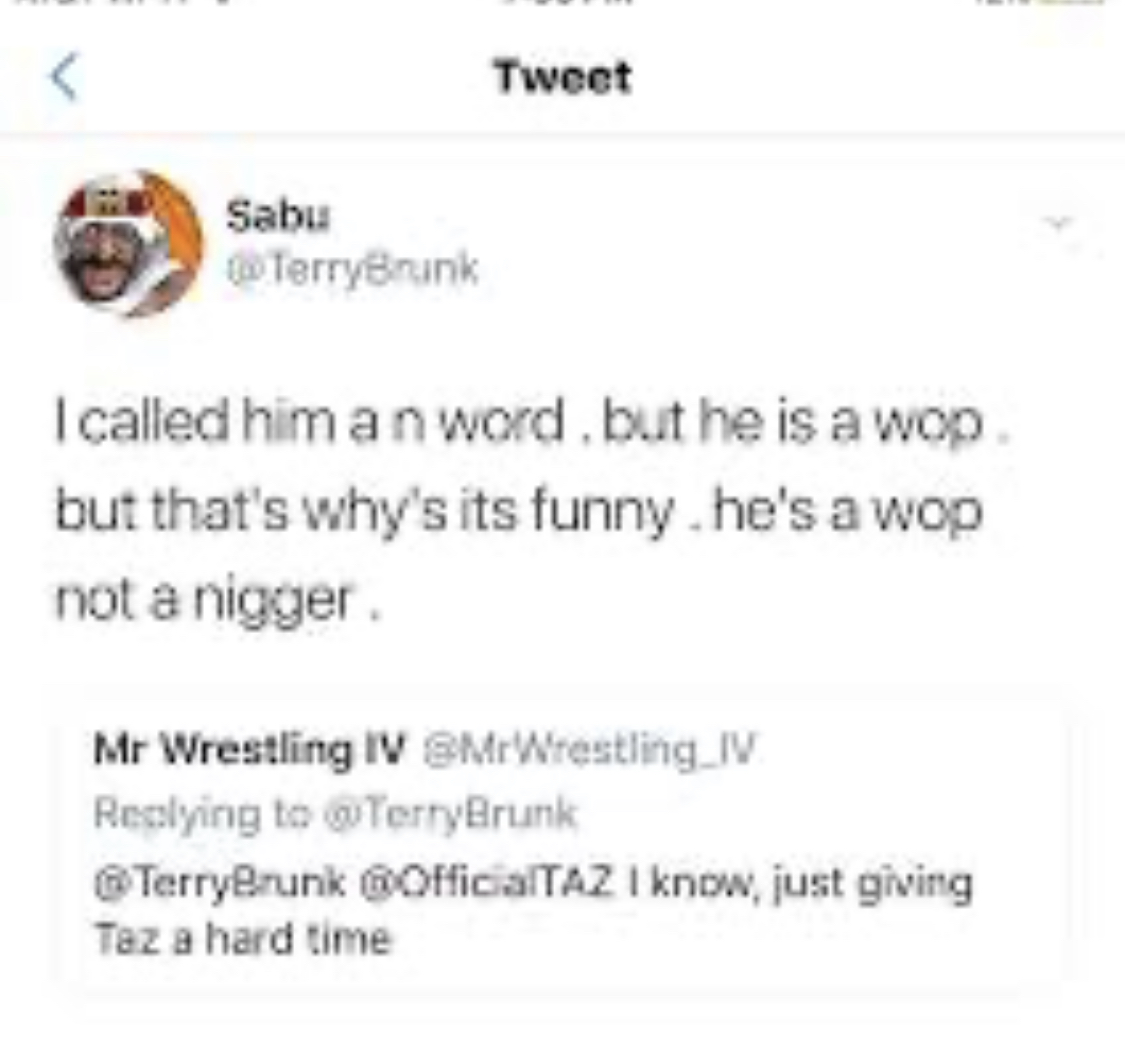Tap the Tweet header title
This screenshot has width=1125, height=1043.
point(562,77)
